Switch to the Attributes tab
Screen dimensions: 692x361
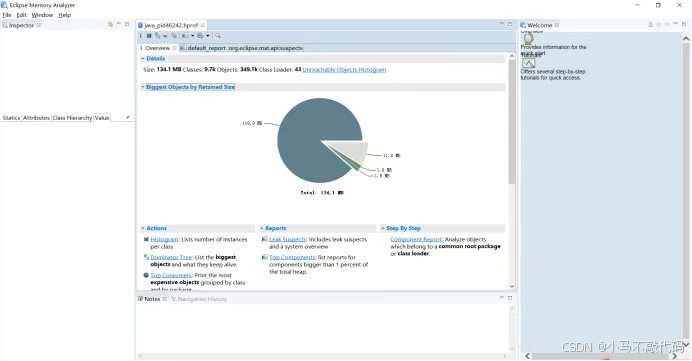click(36, 118)
